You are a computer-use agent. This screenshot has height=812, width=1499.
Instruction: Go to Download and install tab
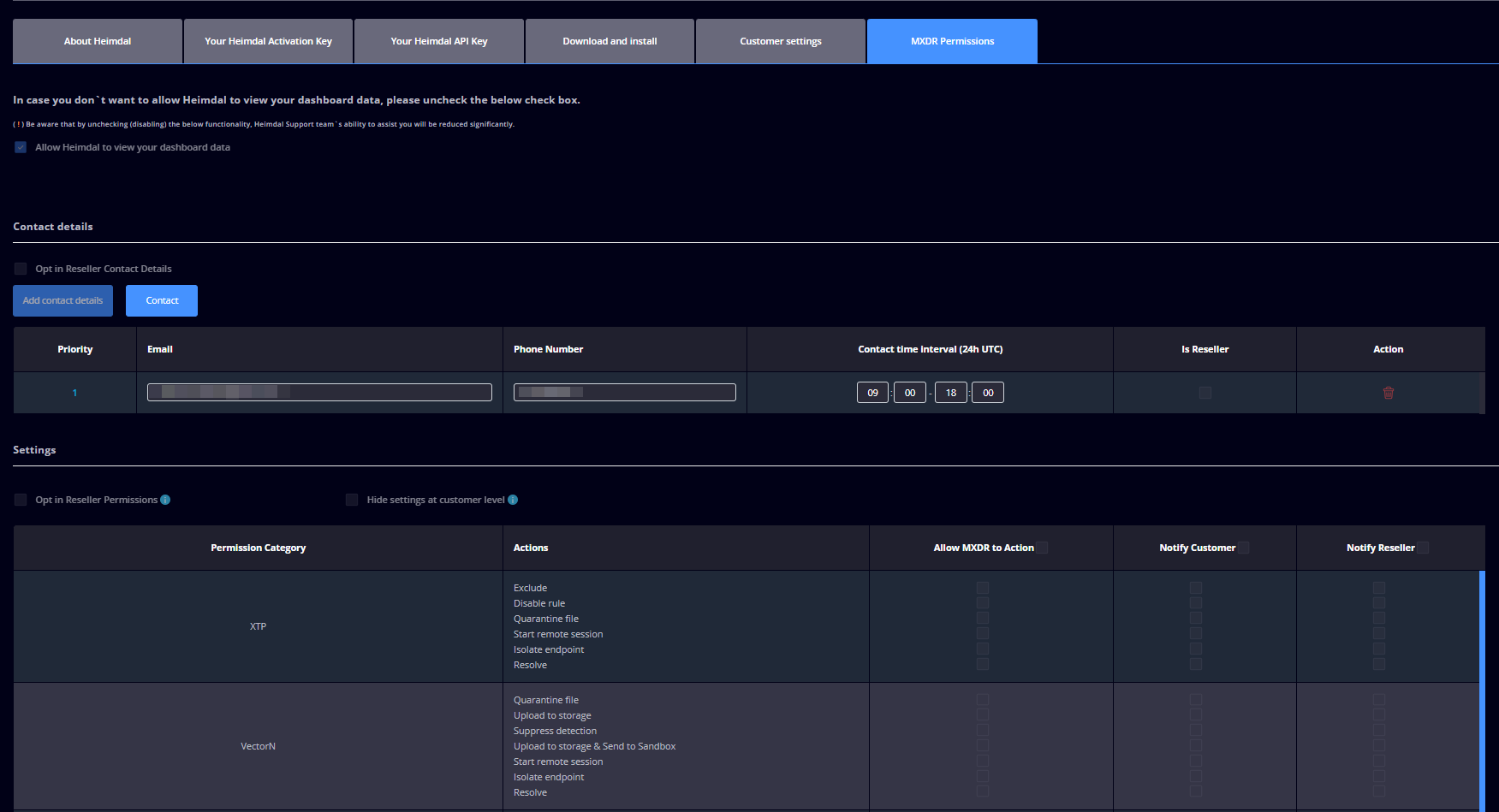point(610,41)
